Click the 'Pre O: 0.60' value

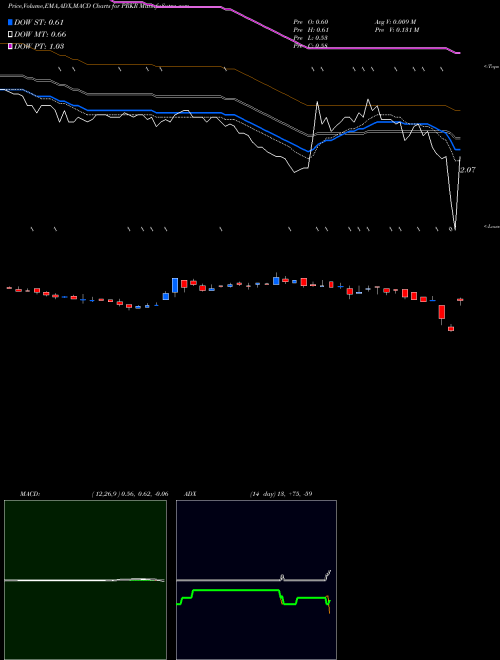311,22
